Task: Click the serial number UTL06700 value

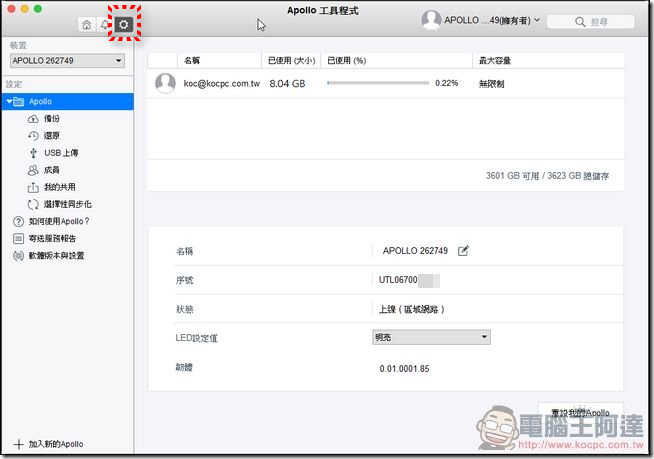Action: coord(398,280)
